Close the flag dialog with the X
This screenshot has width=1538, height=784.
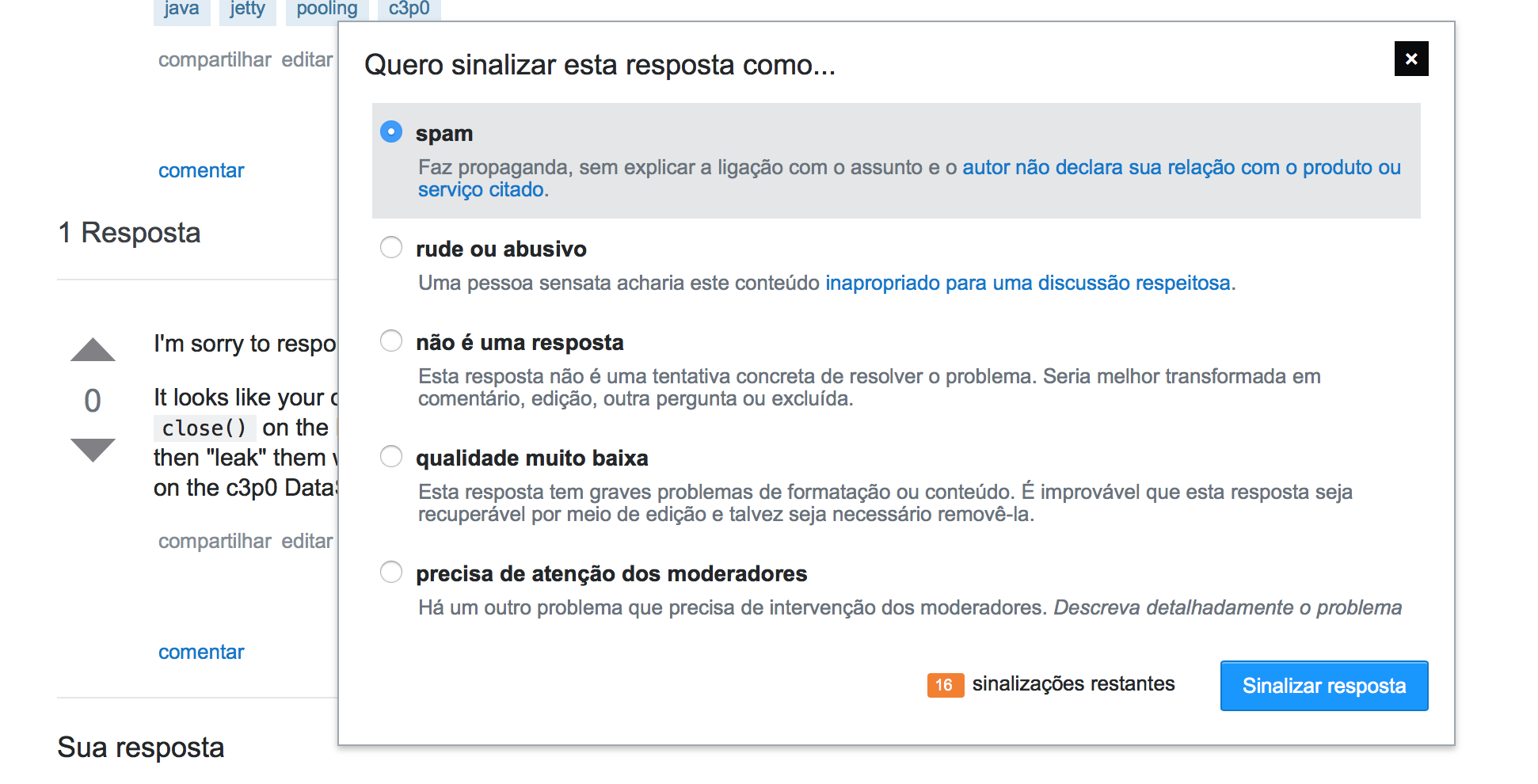coord(1410,59)
